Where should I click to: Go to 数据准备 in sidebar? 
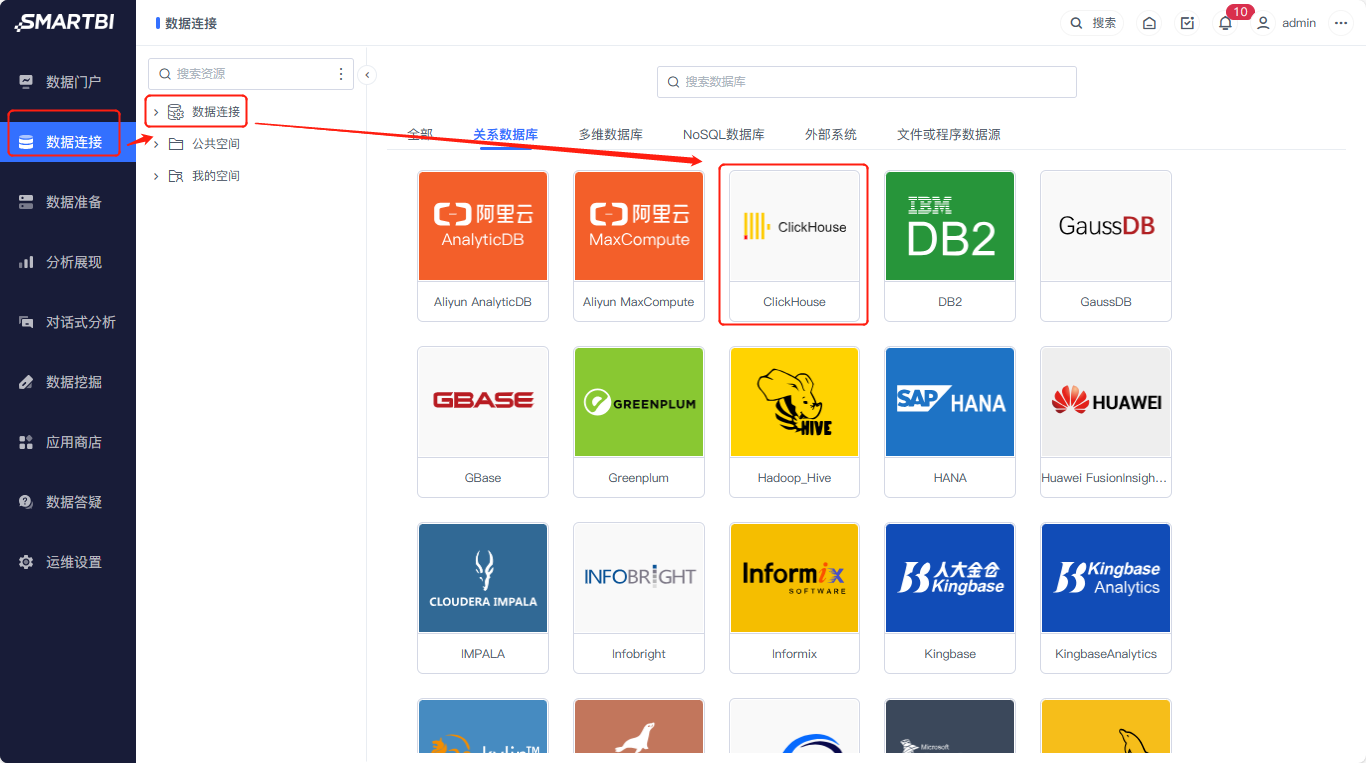click(x=68, y=202)
